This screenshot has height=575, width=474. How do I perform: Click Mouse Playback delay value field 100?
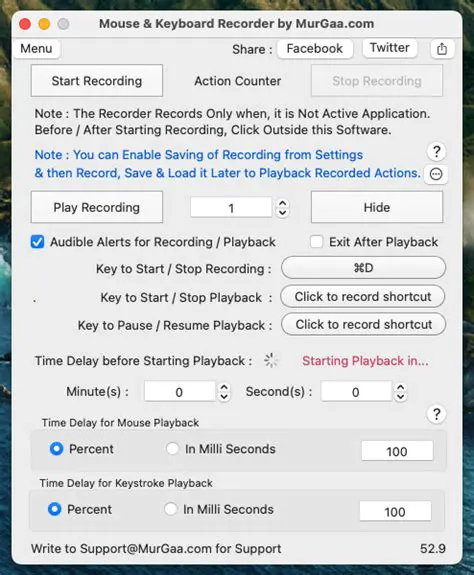pyautogui.click(x=397, y=451)
